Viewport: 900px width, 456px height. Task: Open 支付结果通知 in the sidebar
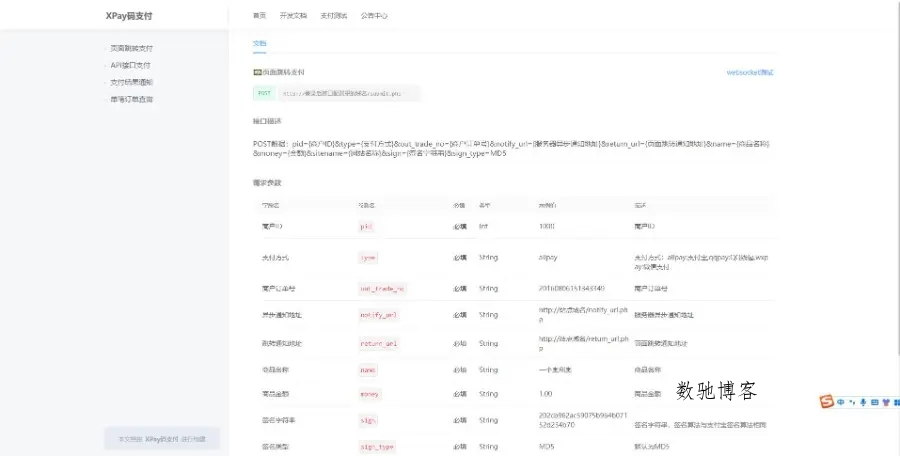131,82
